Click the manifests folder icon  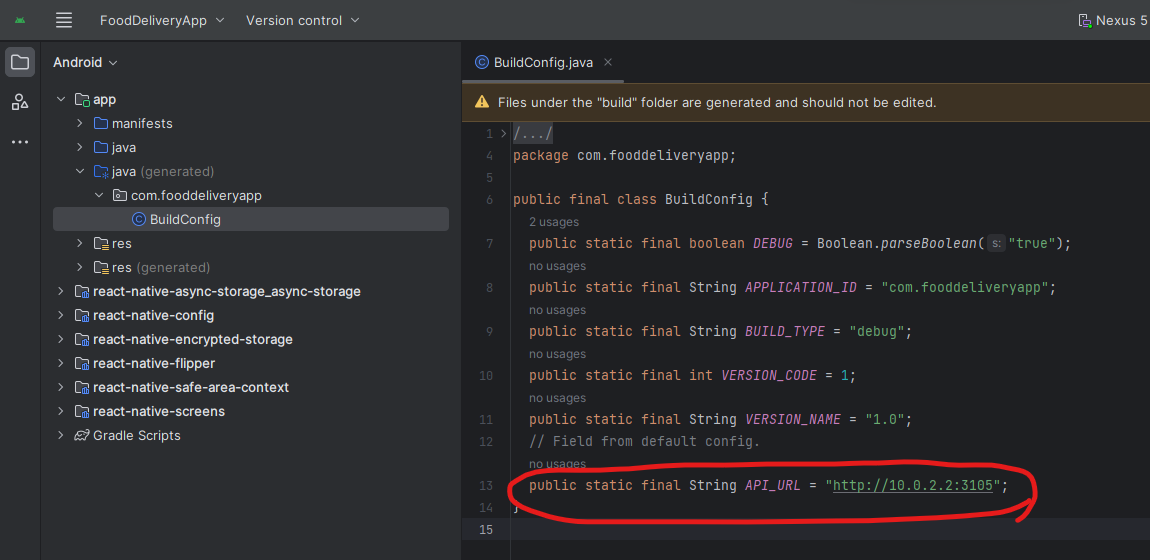point(101,123)
